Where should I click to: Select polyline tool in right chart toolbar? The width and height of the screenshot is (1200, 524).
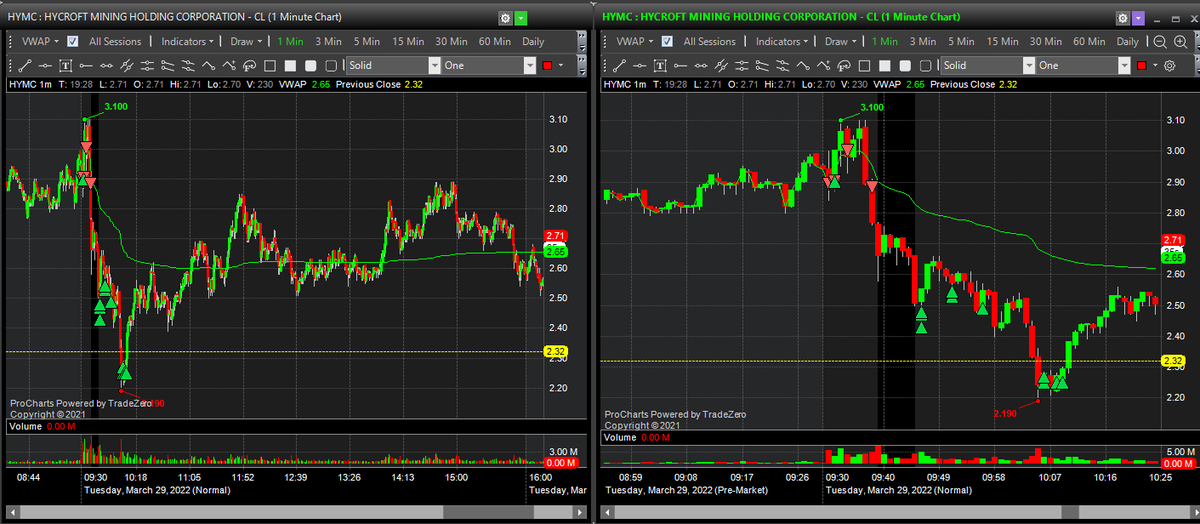click(x=803, y=65)
